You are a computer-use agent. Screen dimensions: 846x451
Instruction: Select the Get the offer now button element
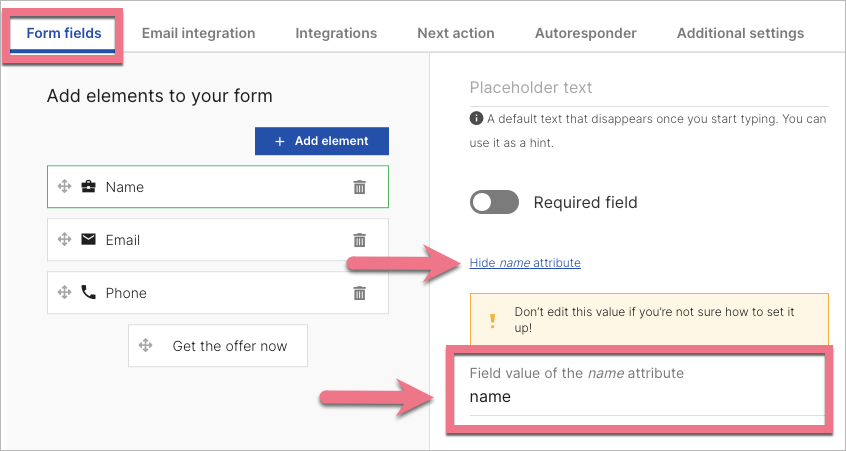click(x=229, y=346)
